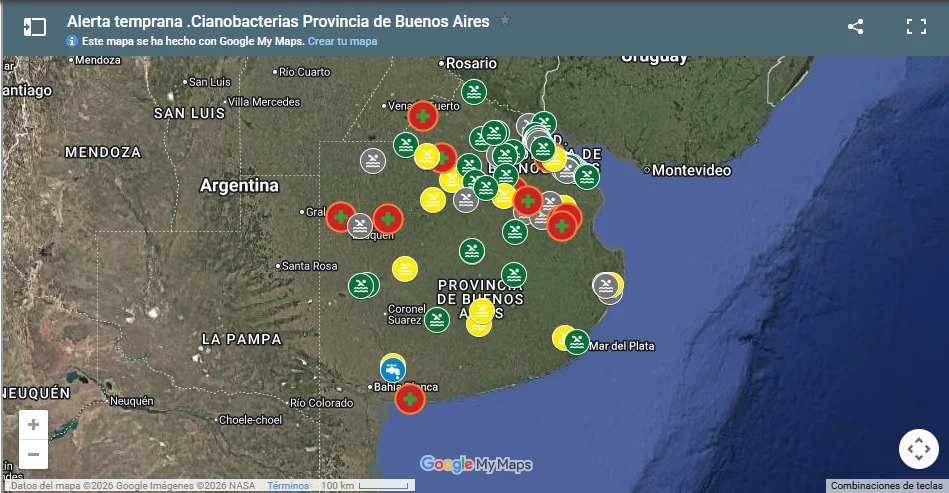Open the map camera pan control
This screenshot has height=493, width=949.
click(x=917, y=449)
